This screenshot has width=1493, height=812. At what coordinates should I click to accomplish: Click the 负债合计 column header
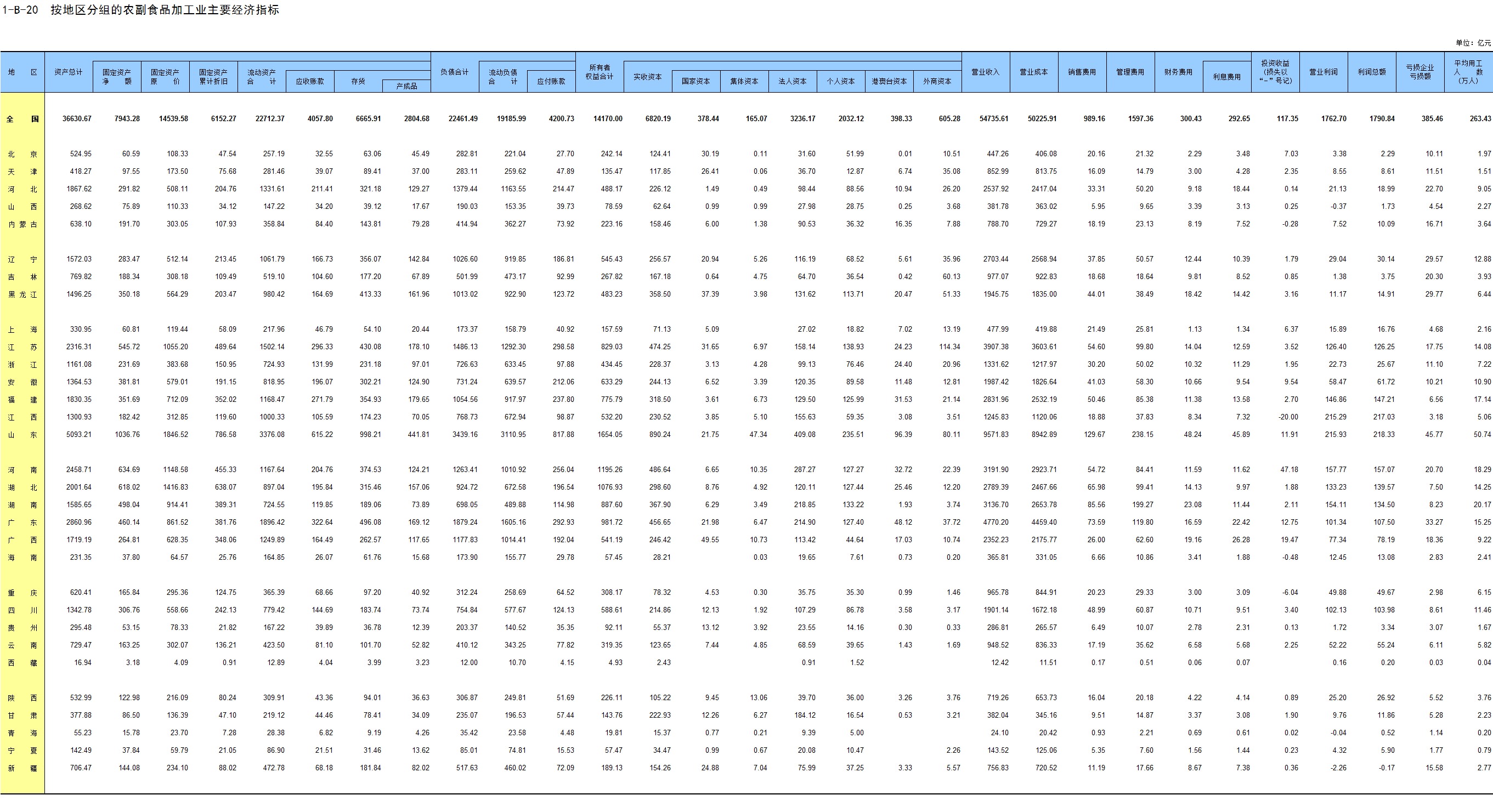tap(454, 72)
